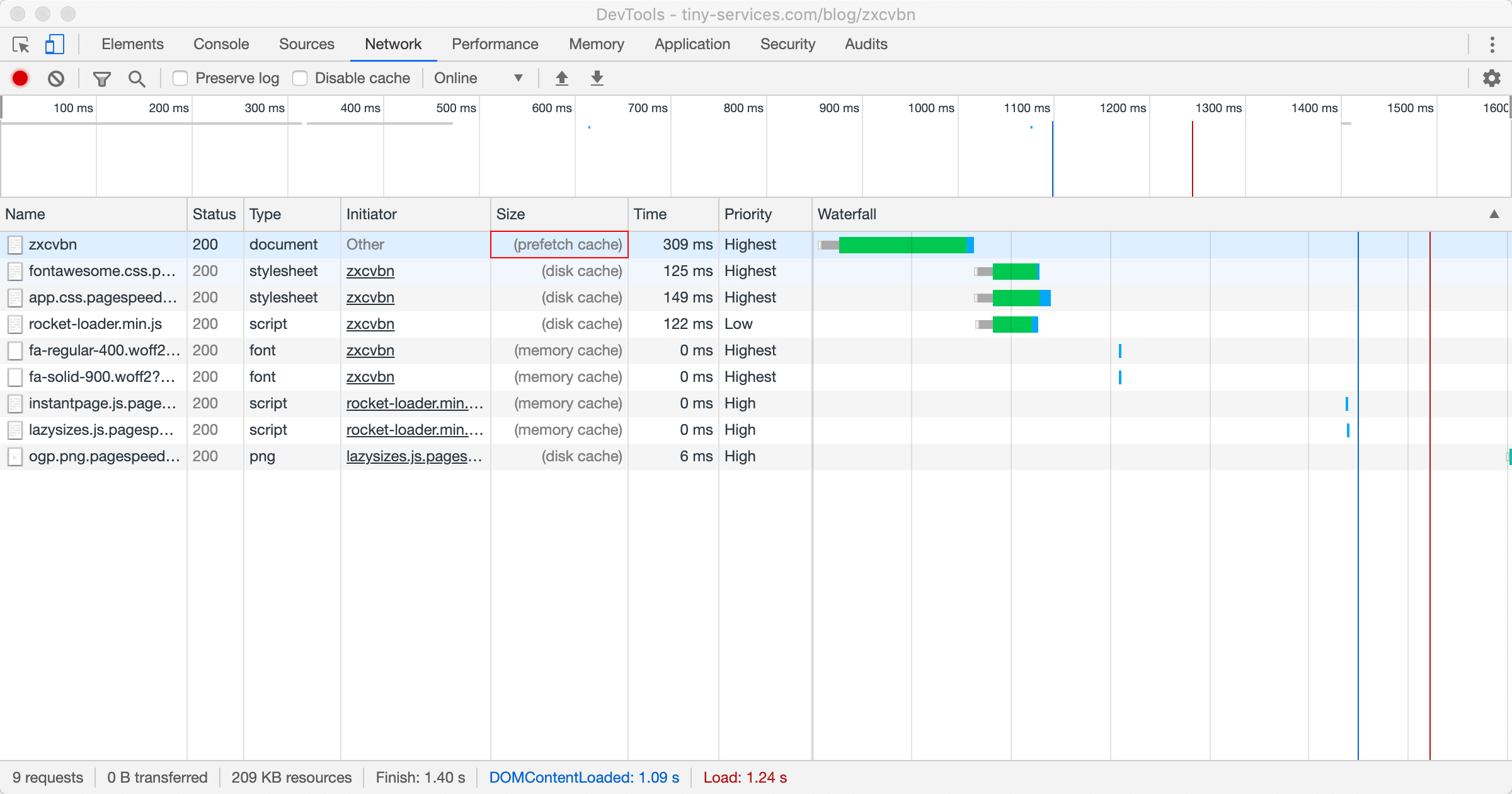Click the search magnifier icon
Viewport: 1512px width, 794px height.
tap(137, 78)
